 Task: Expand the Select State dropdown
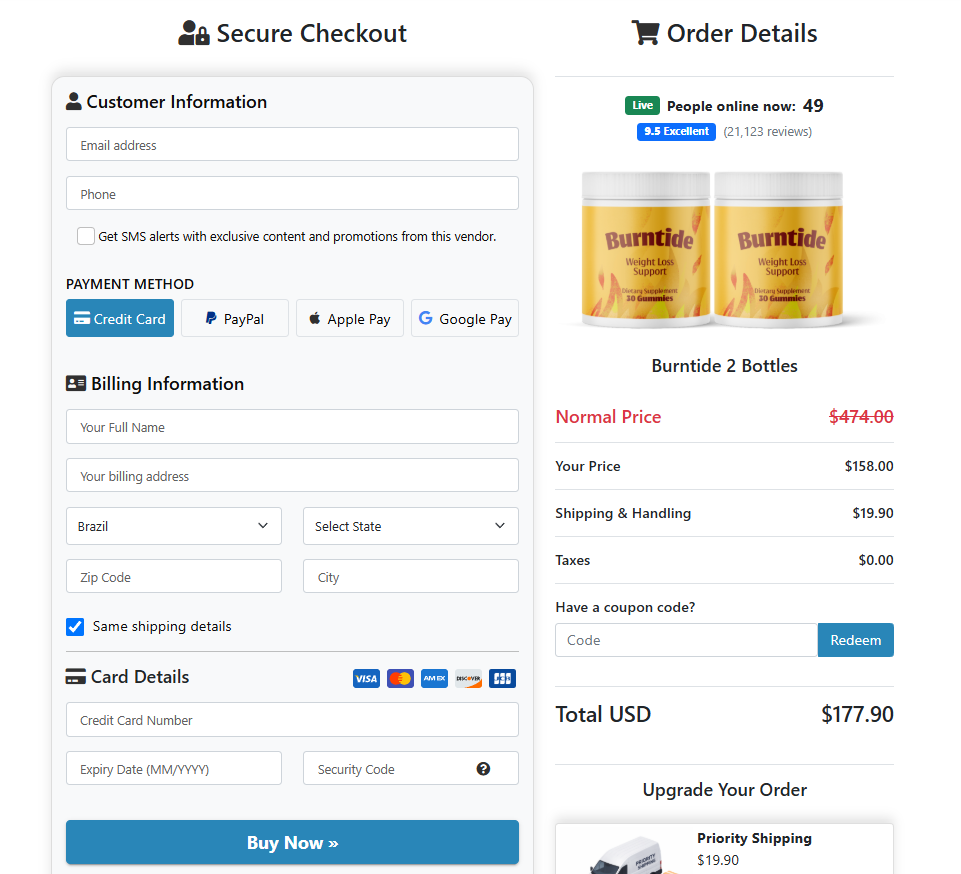click(411, 526)
